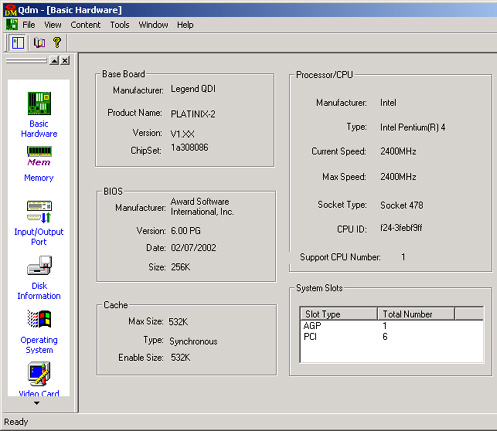
Task: Open the Operating System icon
Action: tap(39, 319)
